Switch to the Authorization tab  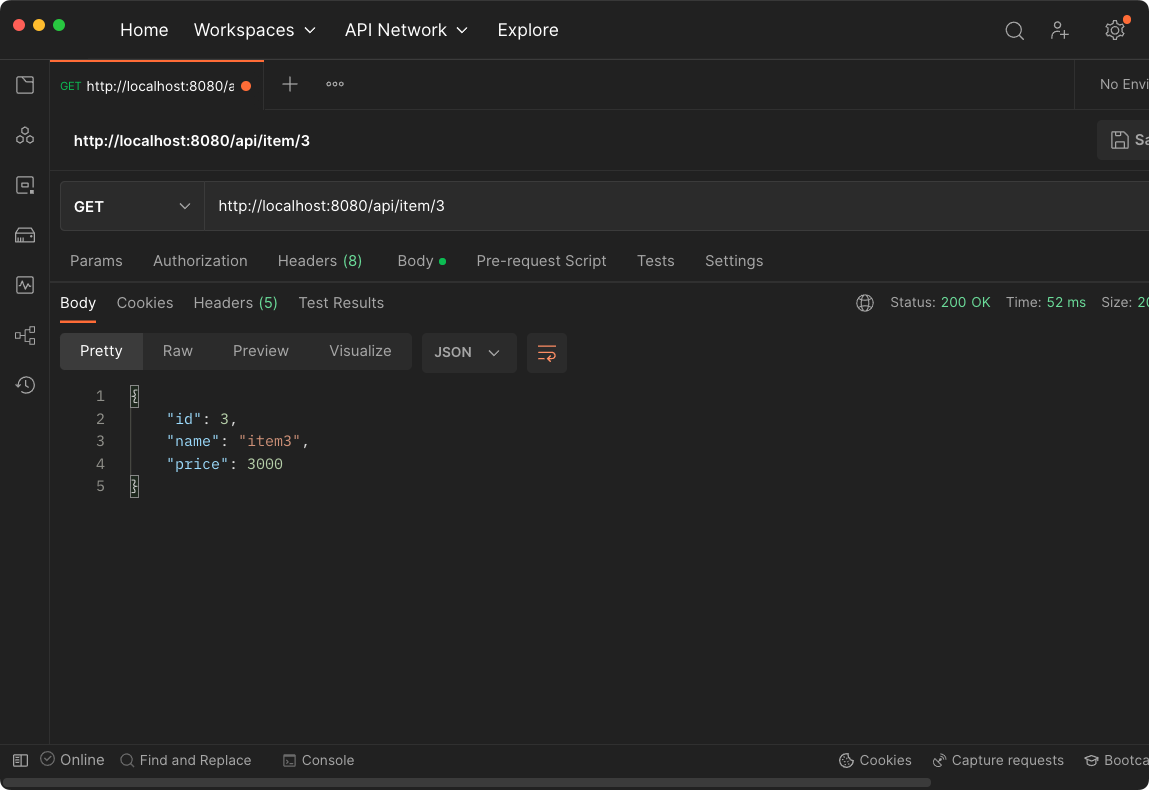pos(200,261)
